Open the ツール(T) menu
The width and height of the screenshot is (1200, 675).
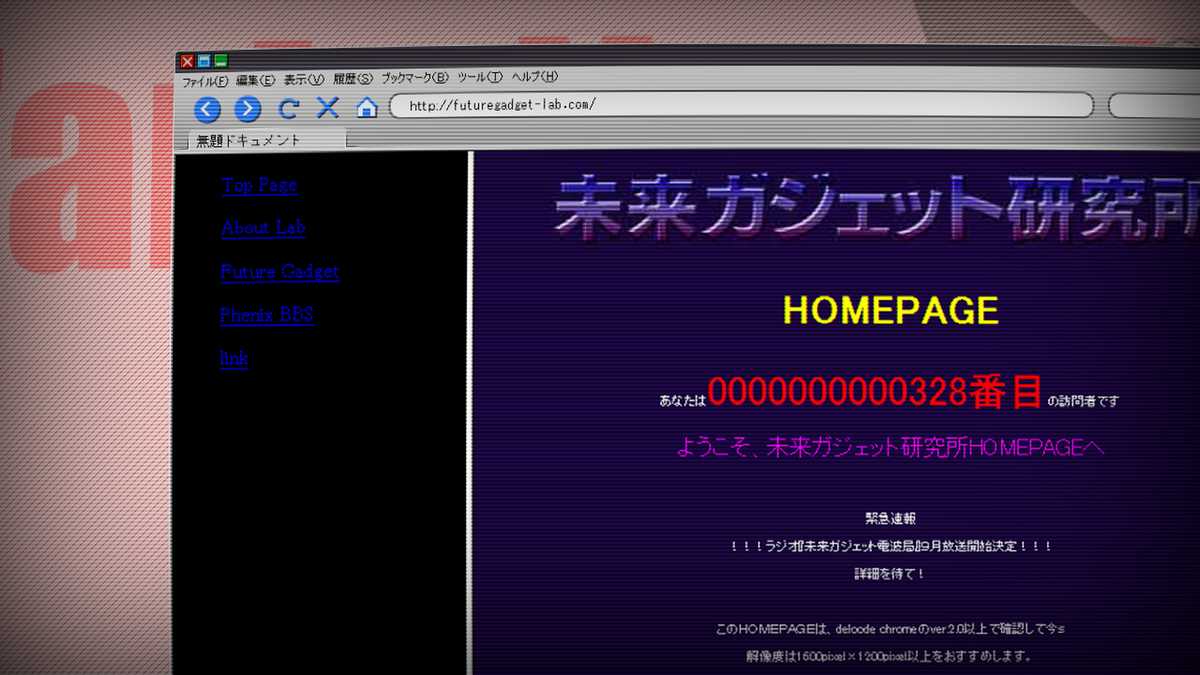click(x=480, y=77)
